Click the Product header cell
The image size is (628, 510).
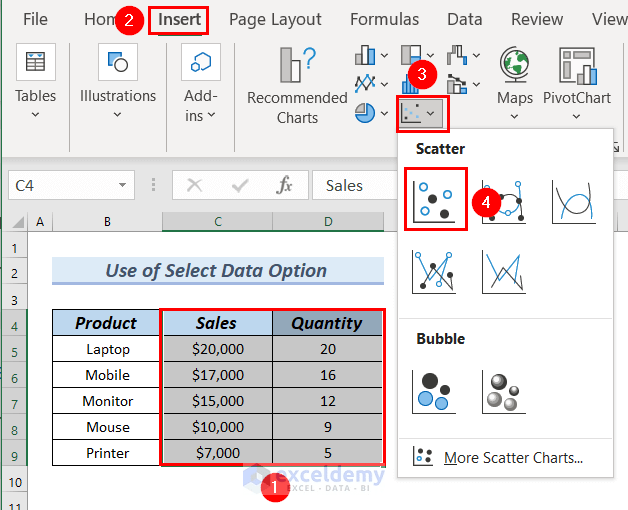click(106, 323)
